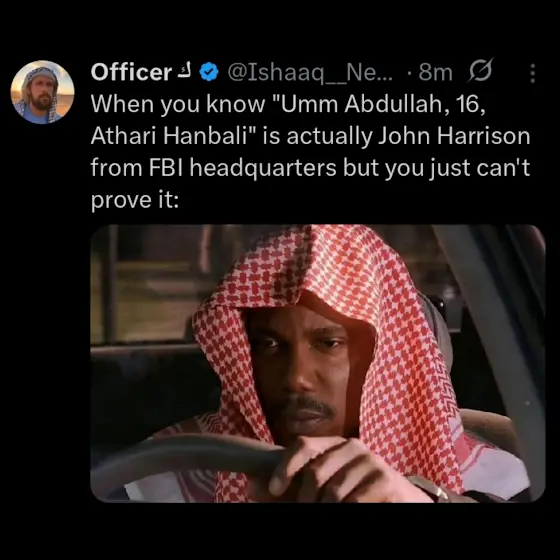Open the three-dot more options menu
The width and height of the screenshot is (560, 560).
click(532, 73)
